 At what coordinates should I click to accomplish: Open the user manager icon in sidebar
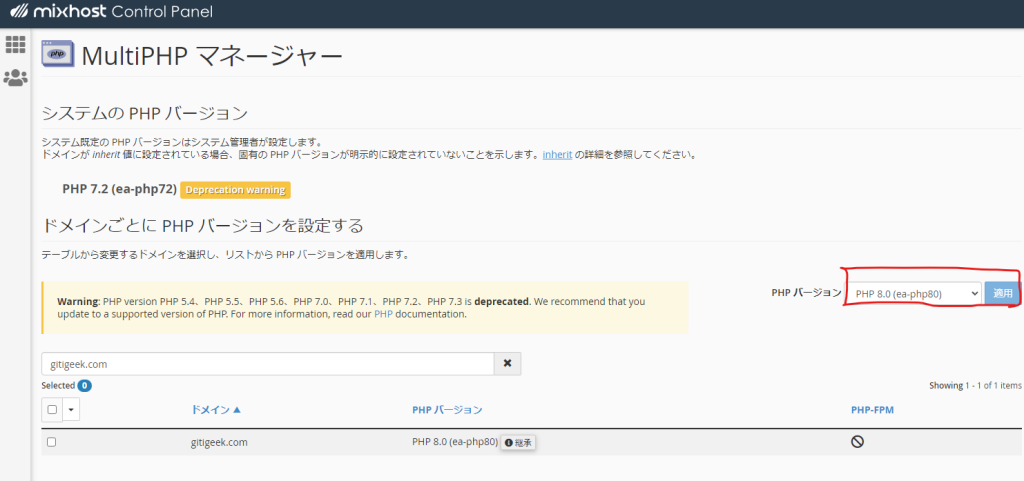tap(15, 77)
